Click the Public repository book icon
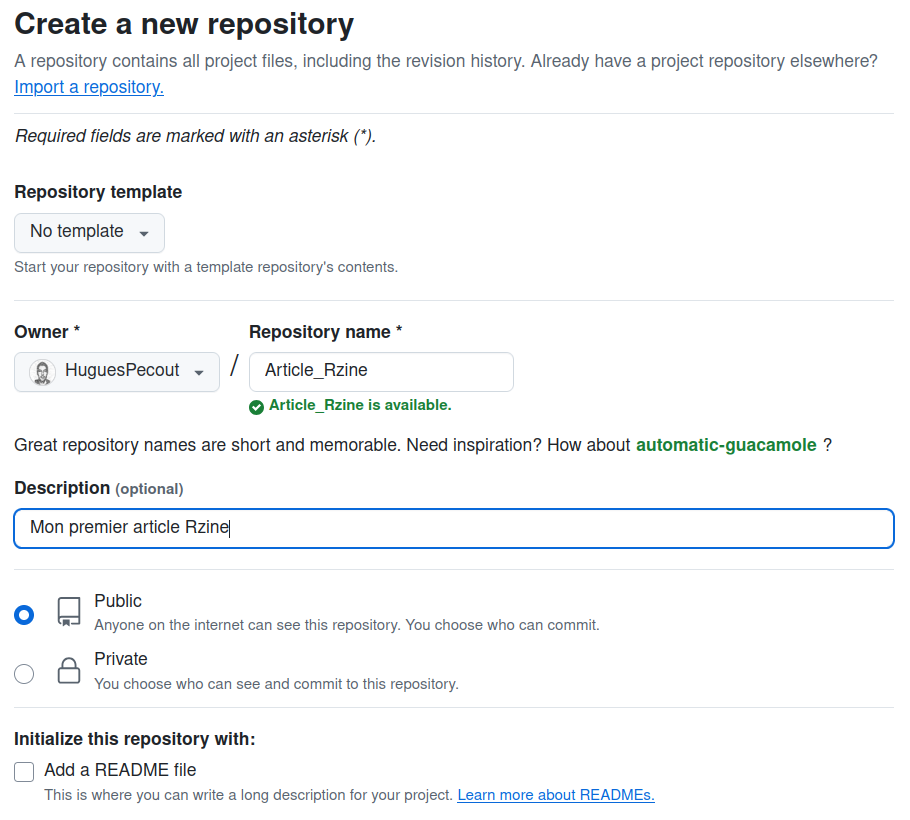The height and width of the screenshot is (820, 910). [69, 612]
